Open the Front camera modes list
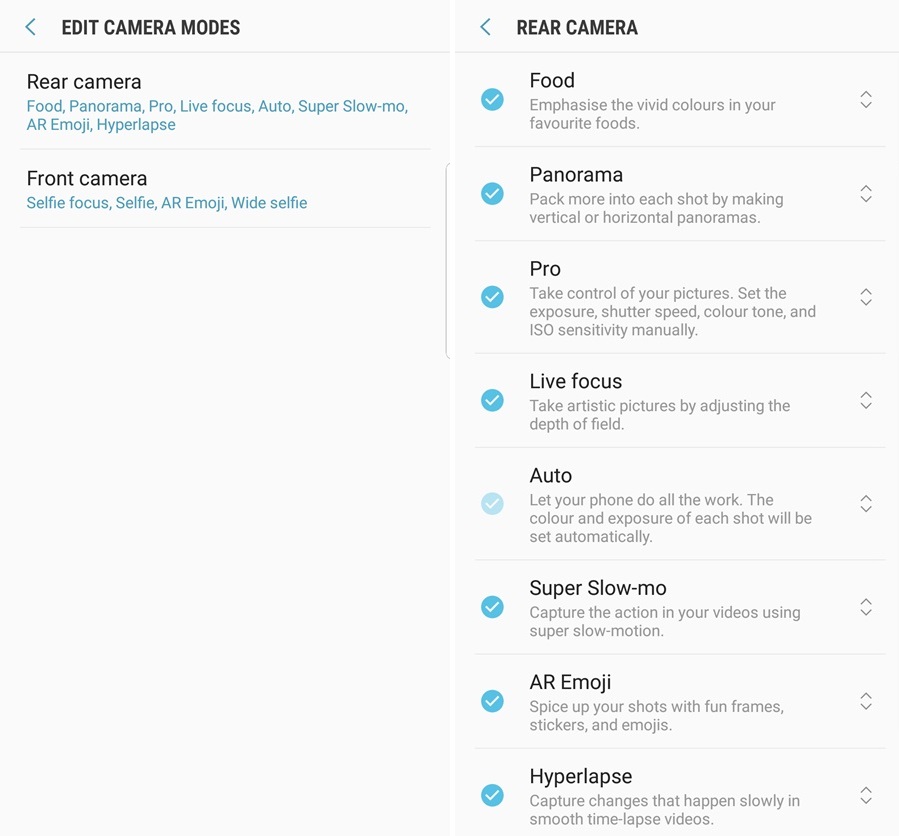 coord(225,189)
